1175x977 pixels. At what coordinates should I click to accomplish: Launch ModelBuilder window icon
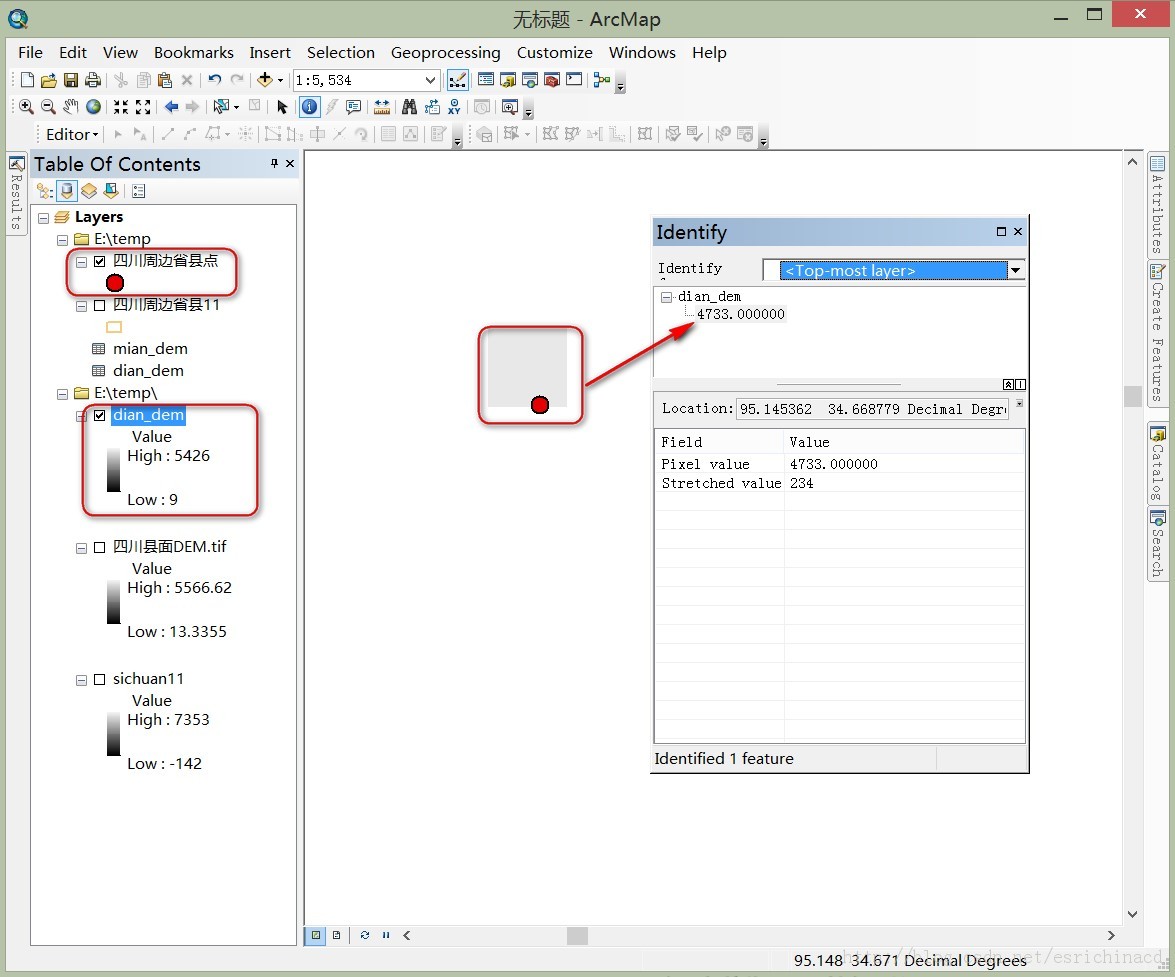point(602,79)
